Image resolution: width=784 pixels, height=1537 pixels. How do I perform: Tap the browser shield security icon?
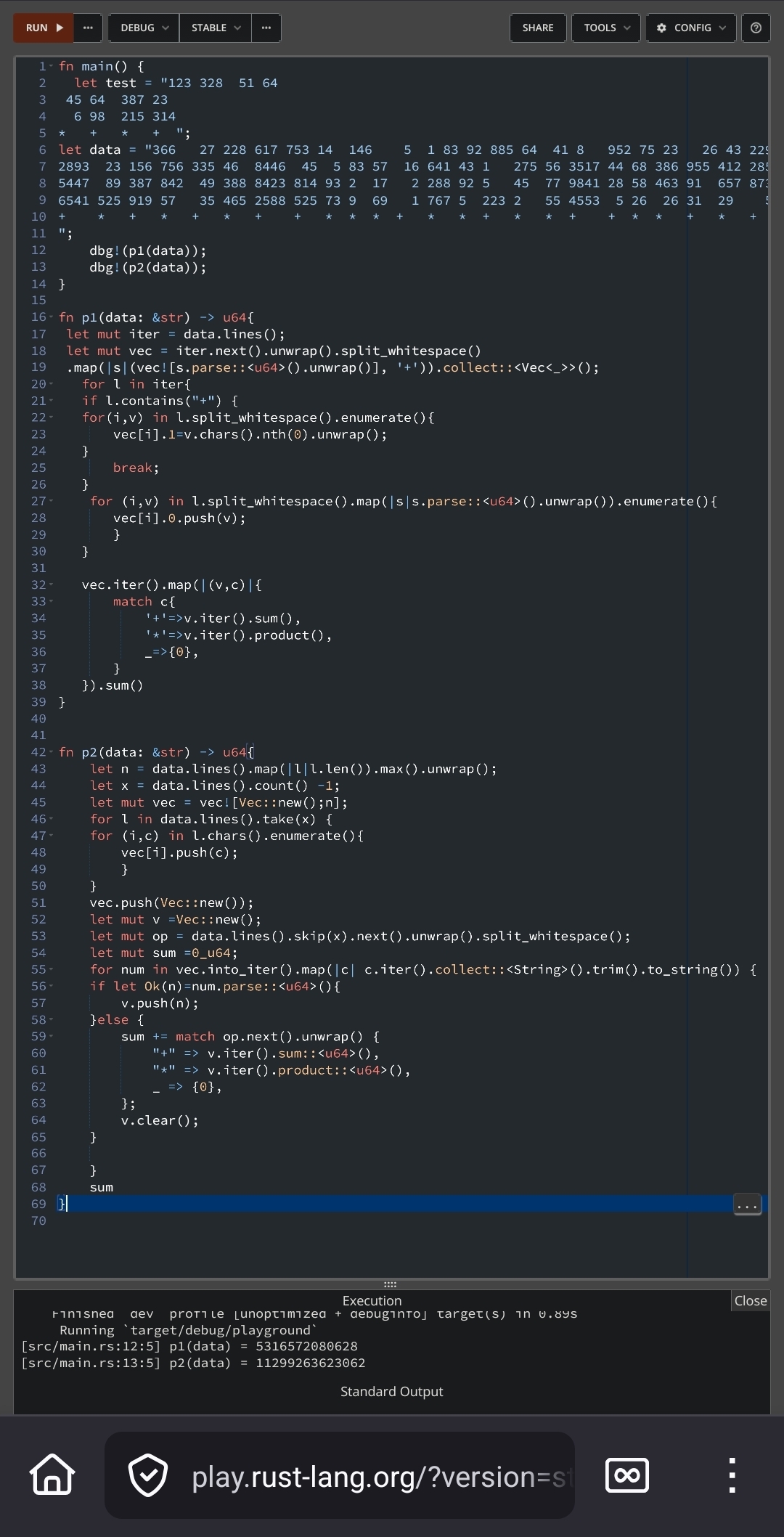coord(148,1475)
